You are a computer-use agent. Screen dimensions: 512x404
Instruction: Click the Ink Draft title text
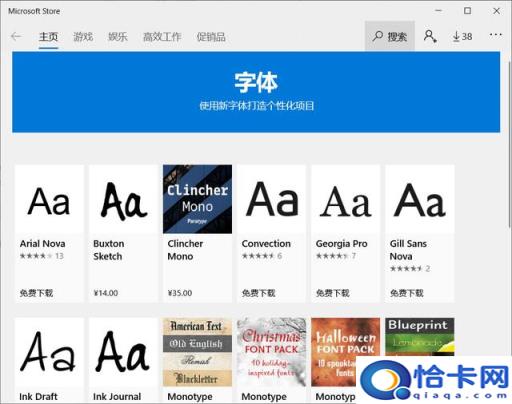pyautogui.click(x=38, y=397)
